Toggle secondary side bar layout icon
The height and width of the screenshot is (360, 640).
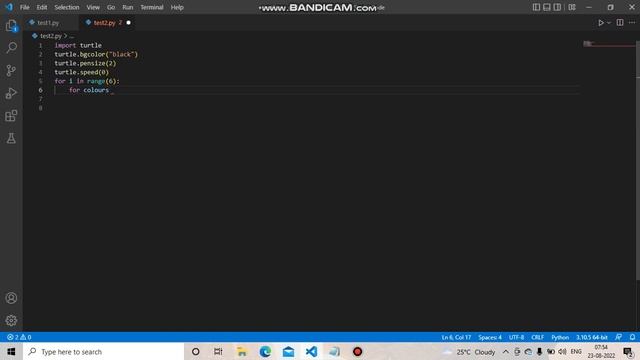point(557,7)
